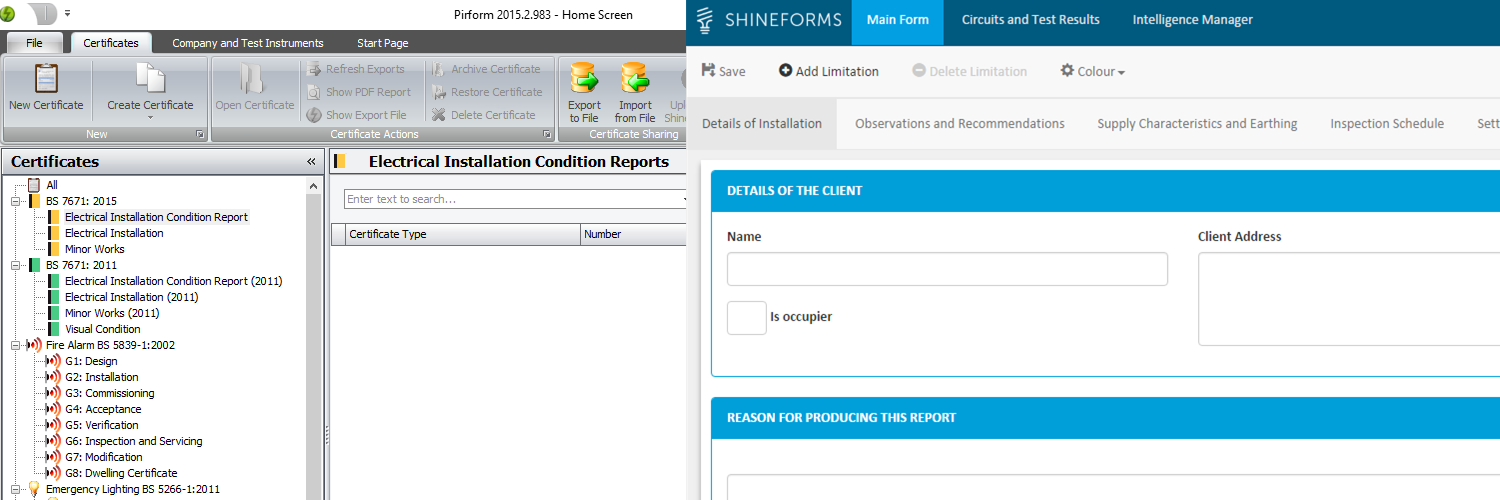1500x500 pixels.
Task: Click Delete Certificate in the ribbon
Action: [x=483, y=115]
